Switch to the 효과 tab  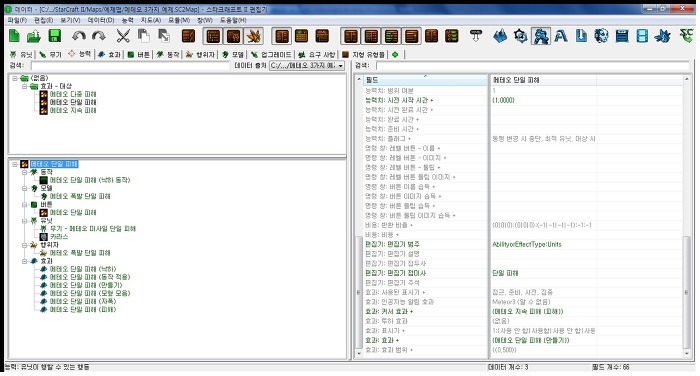click(x=110, y=54)
